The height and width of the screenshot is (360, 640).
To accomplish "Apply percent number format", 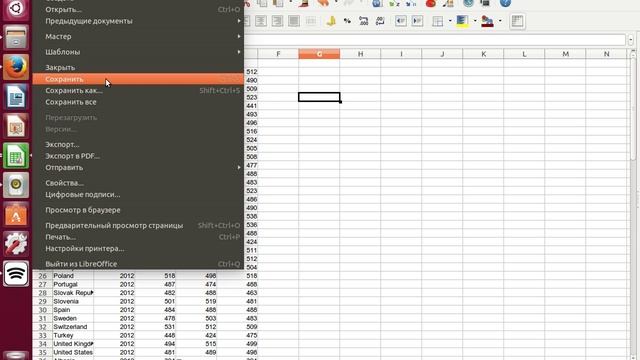I will tap(347, 21).
